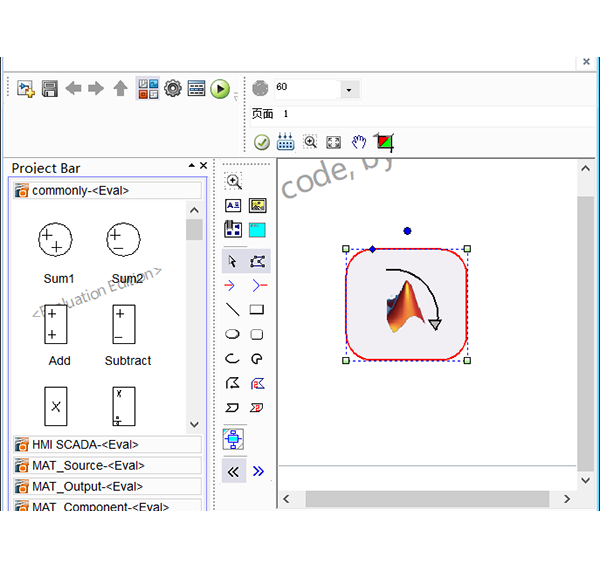Click canvas vertical scrollbar up arrow
Screen dimensions: 600x564
coord(585,169)
